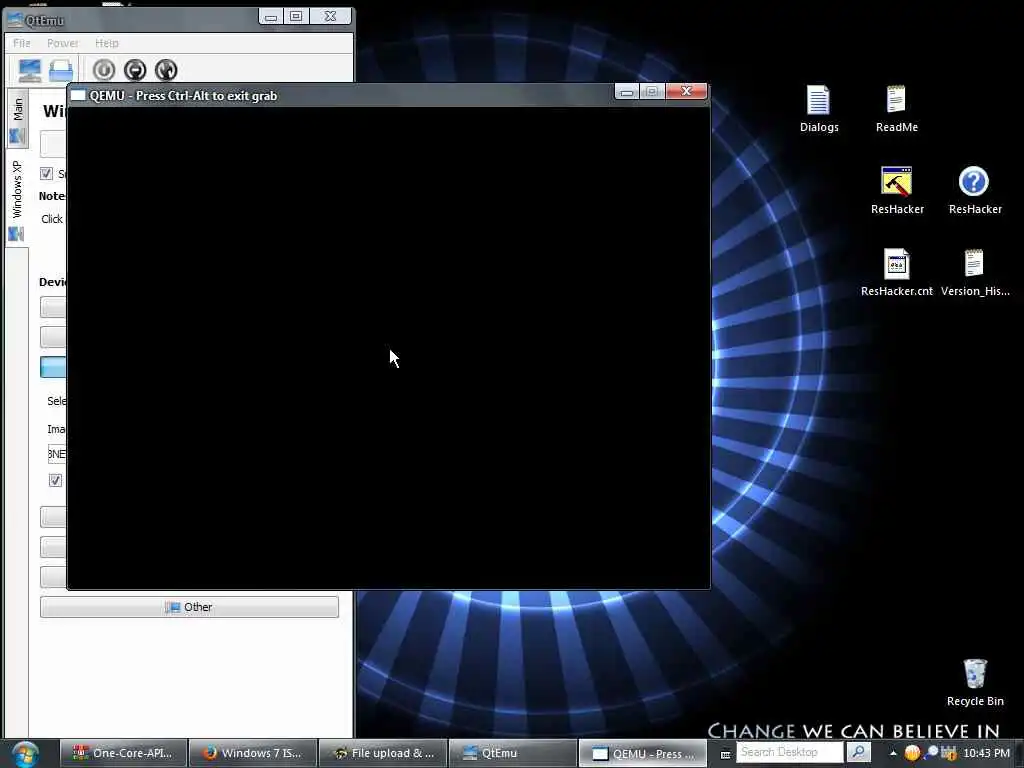Open the File menu in QtEmu

pos(22,43)
